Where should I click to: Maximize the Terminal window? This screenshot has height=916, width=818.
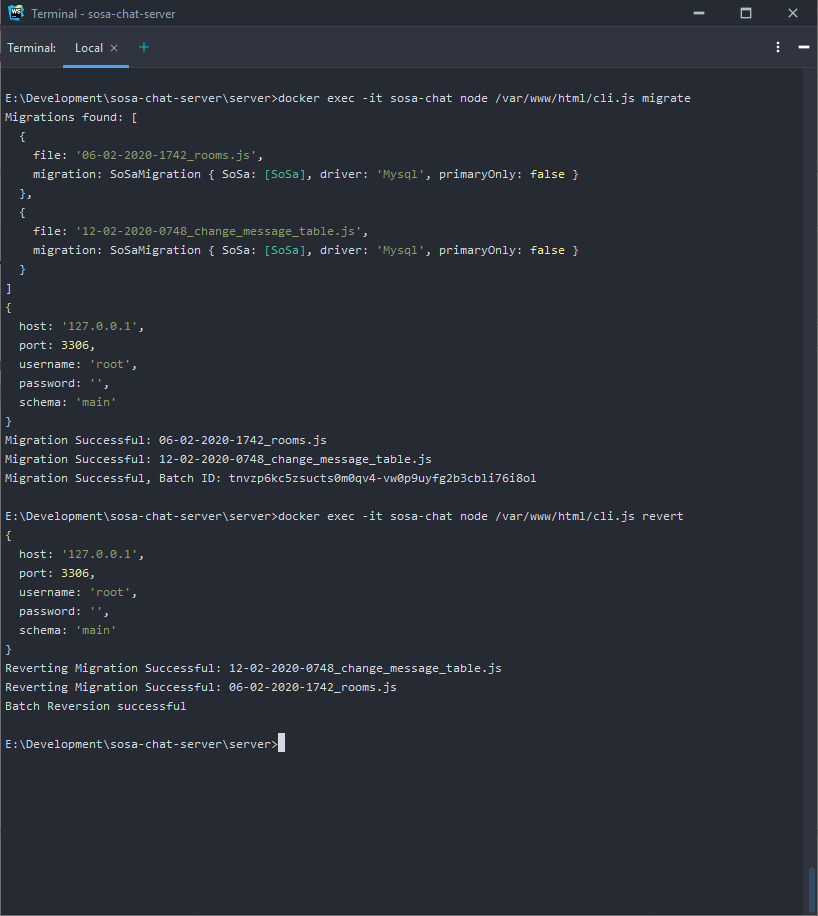point(746,13)
